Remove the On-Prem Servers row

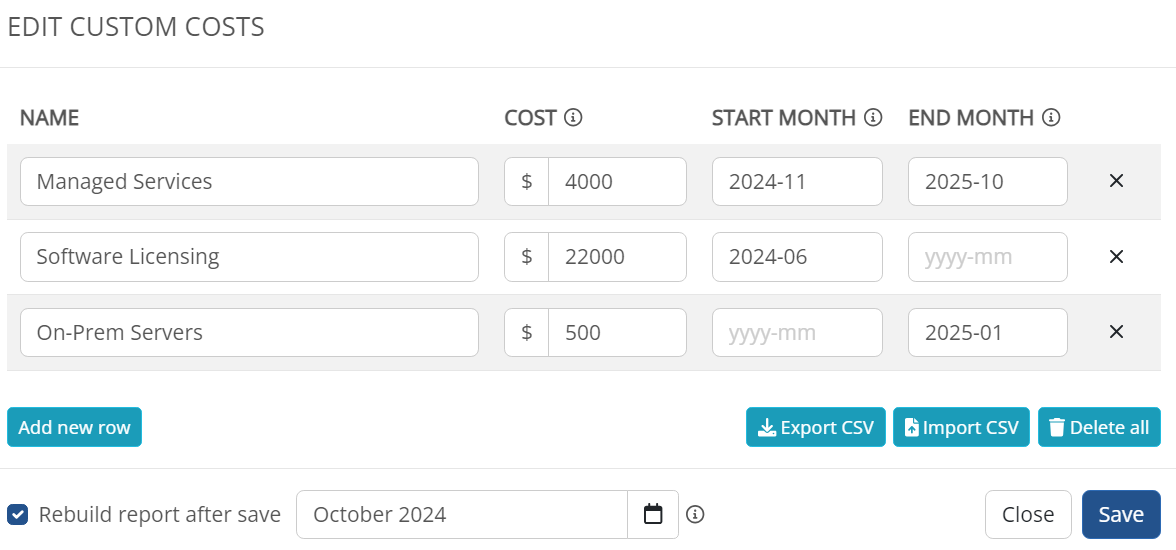[1116, 332]
